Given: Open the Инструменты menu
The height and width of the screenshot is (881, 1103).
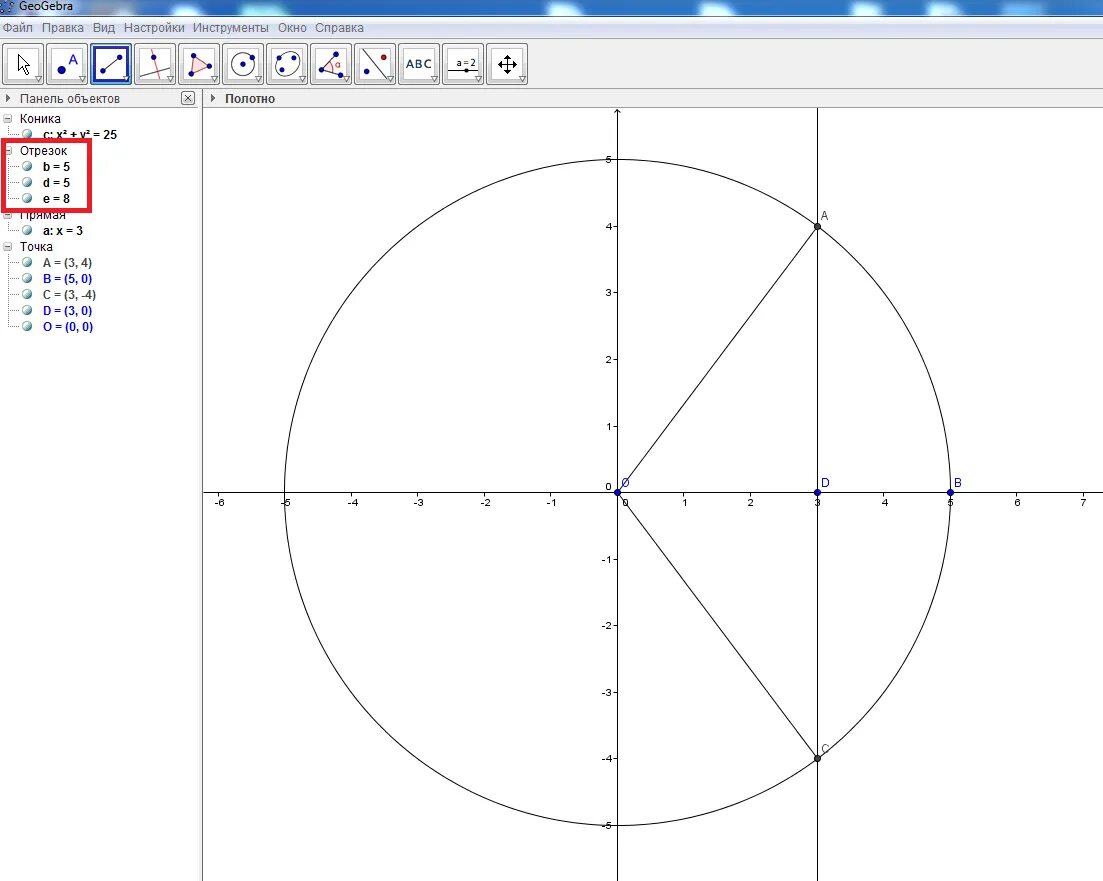Looking at the screenshot, I should [232, 27].
